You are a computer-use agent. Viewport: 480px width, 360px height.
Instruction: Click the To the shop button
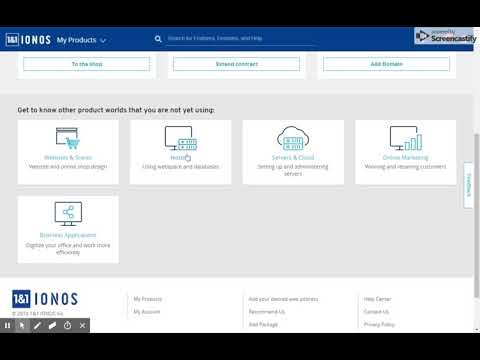(x=87, y=64)
